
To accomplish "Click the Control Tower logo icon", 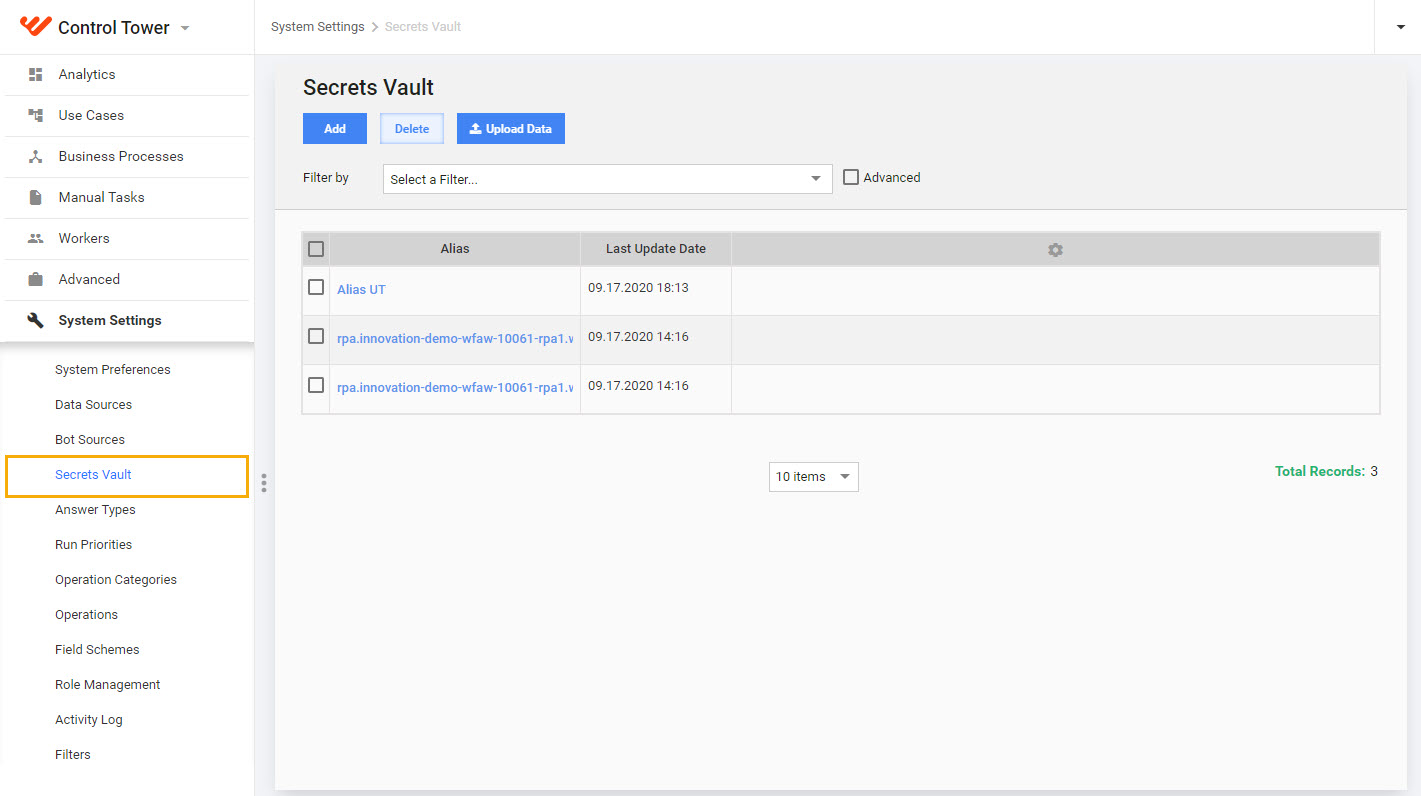I will pyautogui.click(x=35, y=26).
